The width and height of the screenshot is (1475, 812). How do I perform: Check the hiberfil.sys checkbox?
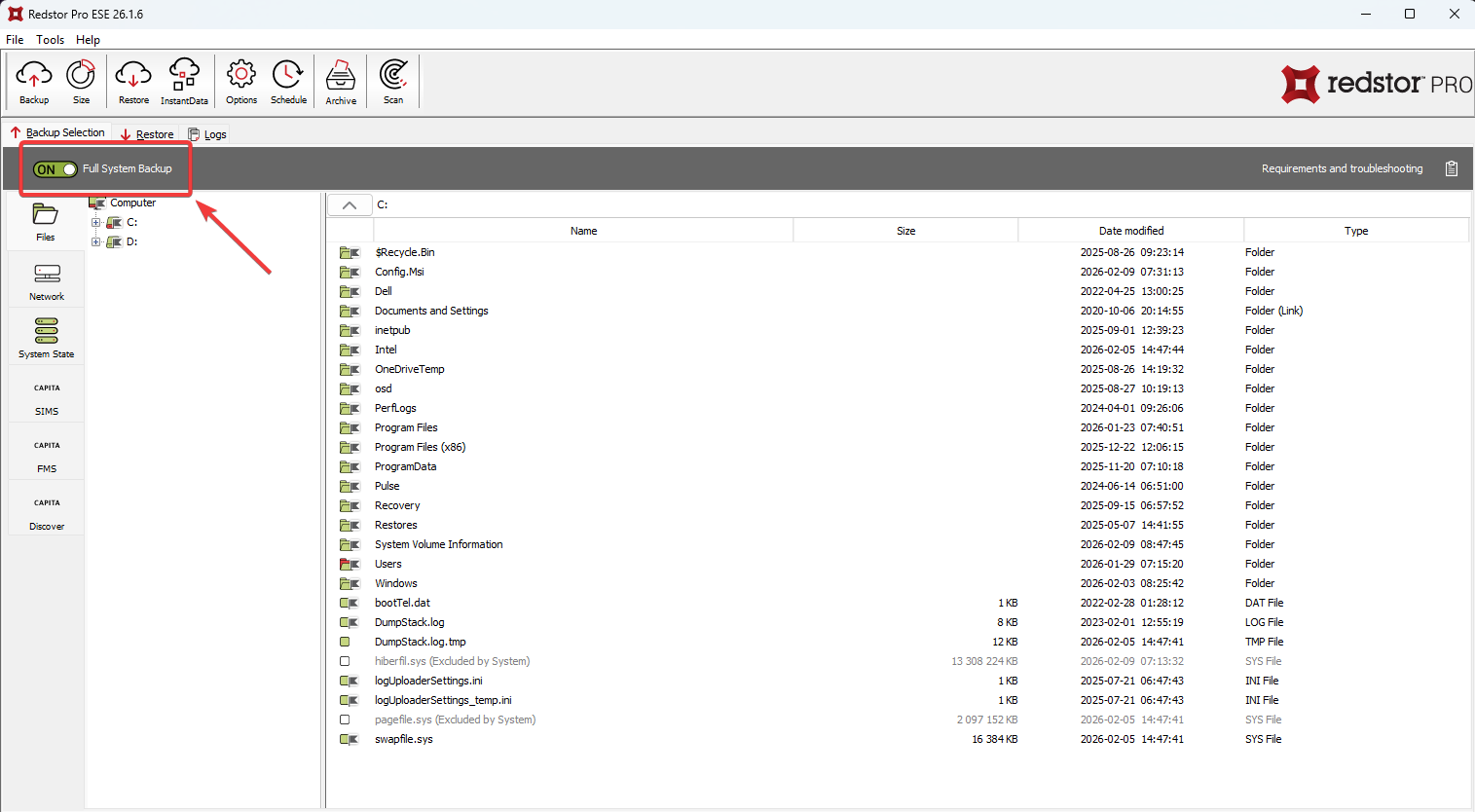pyautogui.click(x=345, y=661)
